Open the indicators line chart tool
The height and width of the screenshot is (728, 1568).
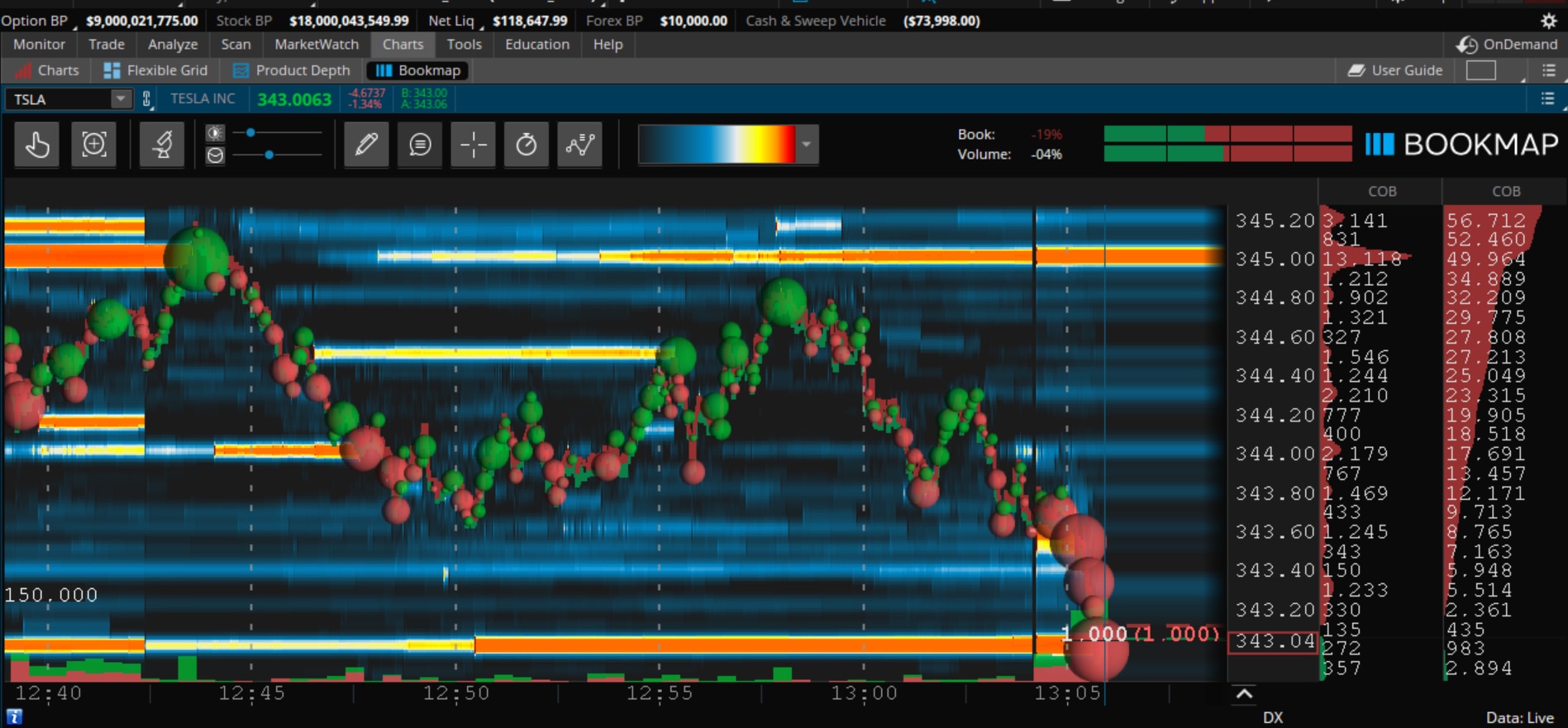[x=580, y=145]
